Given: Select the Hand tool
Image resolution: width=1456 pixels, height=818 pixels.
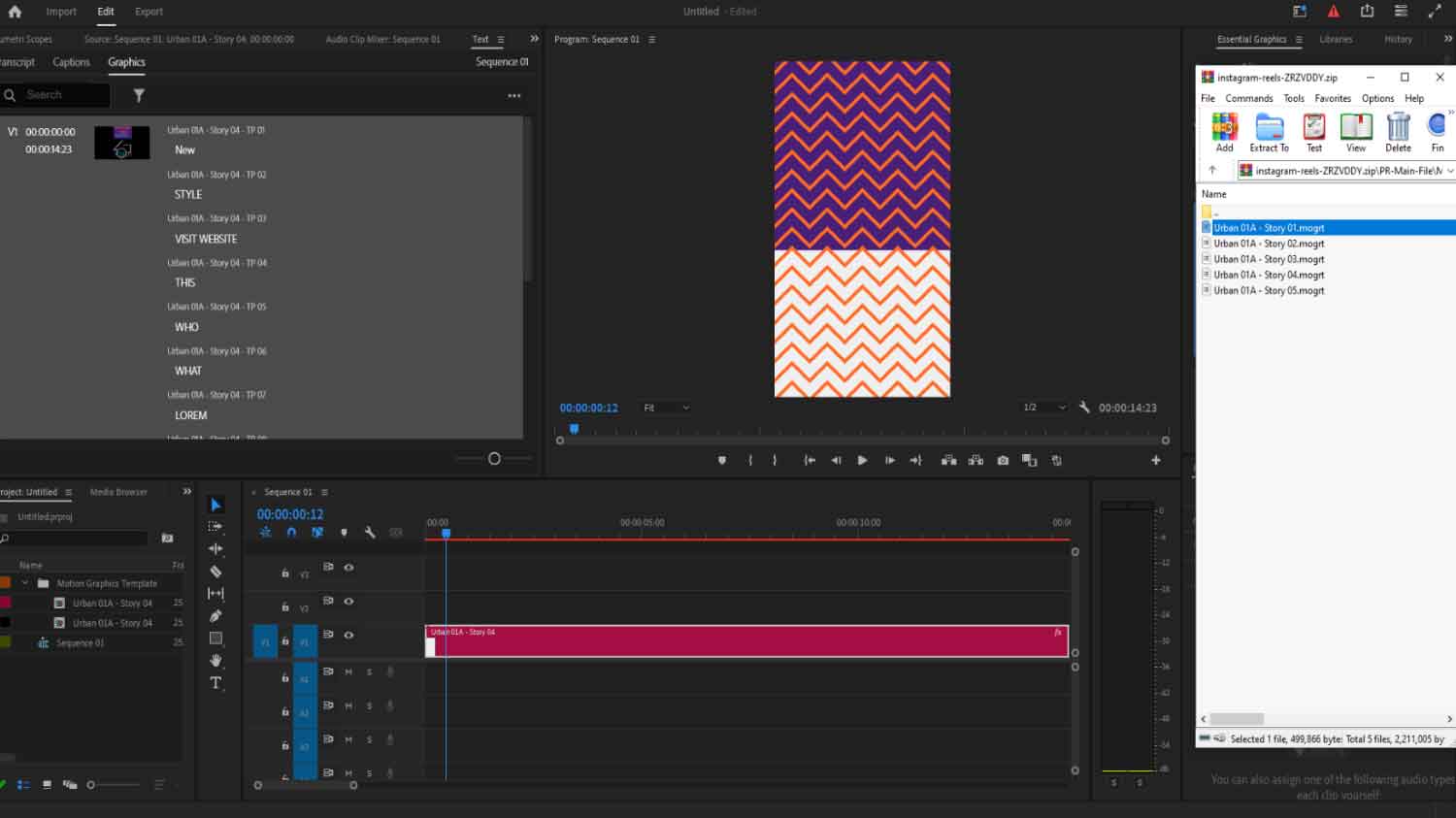Looking at the screenshot, I should pyautogui.click(x=215, y=662).
